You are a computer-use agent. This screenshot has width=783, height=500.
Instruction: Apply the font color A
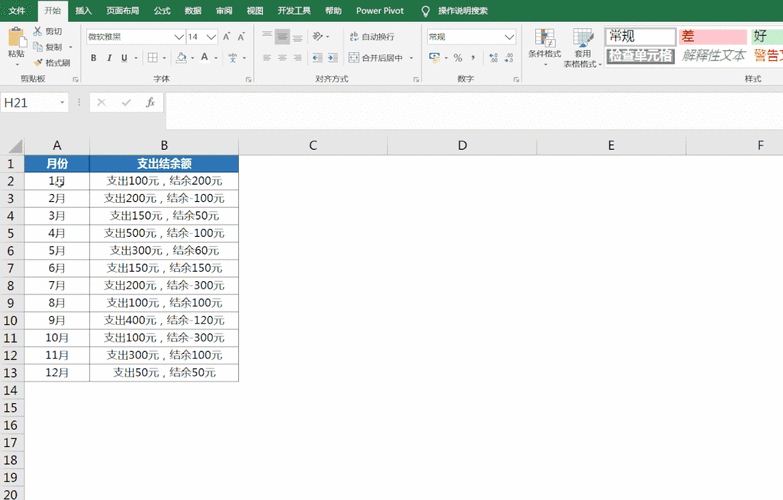(204, 57)
